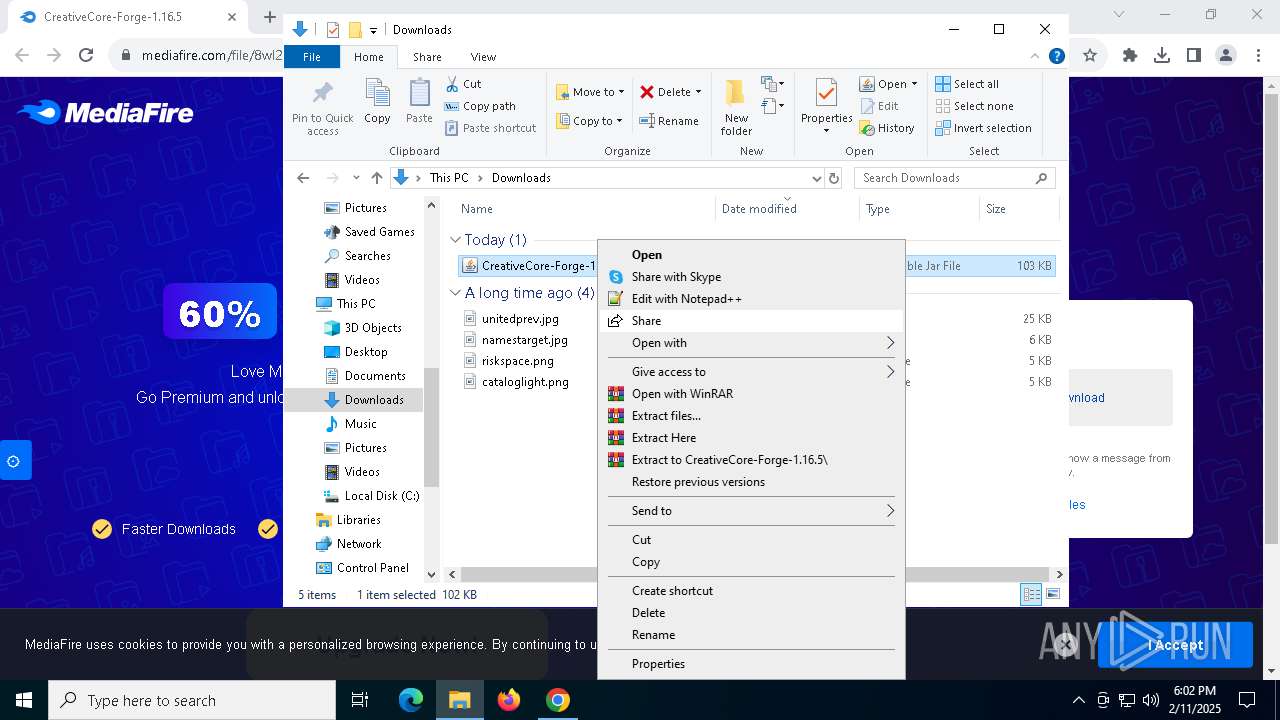Select the riskspace.png file
1280x720 pixels.
pyautogui.click(x=517, y=361)
